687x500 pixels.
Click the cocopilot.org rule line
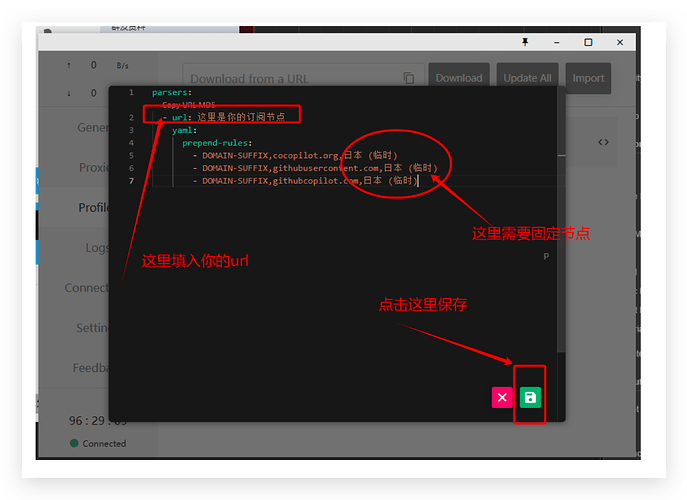pyautogui.click(x=295, y=156)
